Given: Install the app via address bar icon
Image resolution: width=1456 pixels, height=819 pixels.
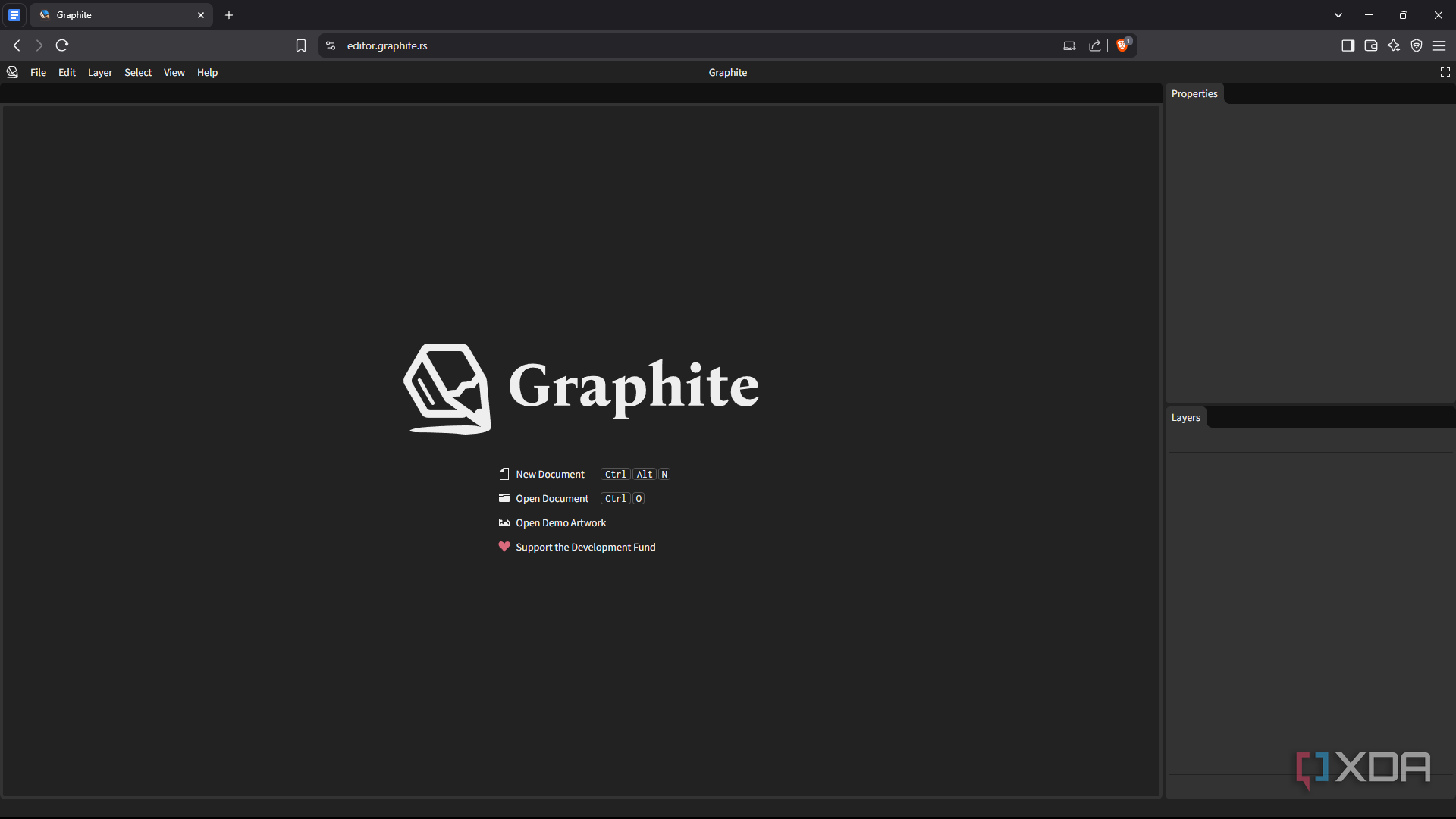Looking at the screenshot, I should pyautogui.click(x=1069, y=45).
